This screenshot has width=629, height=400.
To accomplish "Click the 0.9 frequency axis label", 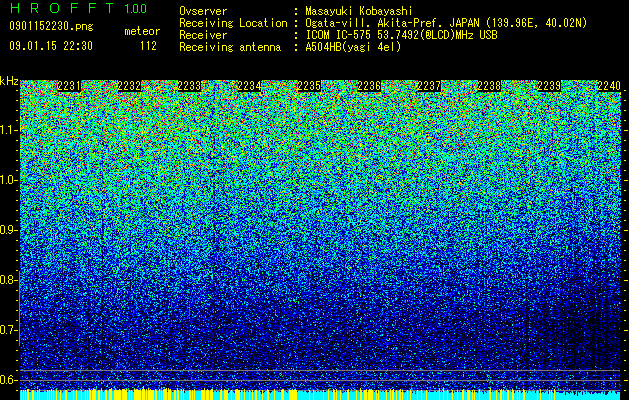I will pos(9,230).
